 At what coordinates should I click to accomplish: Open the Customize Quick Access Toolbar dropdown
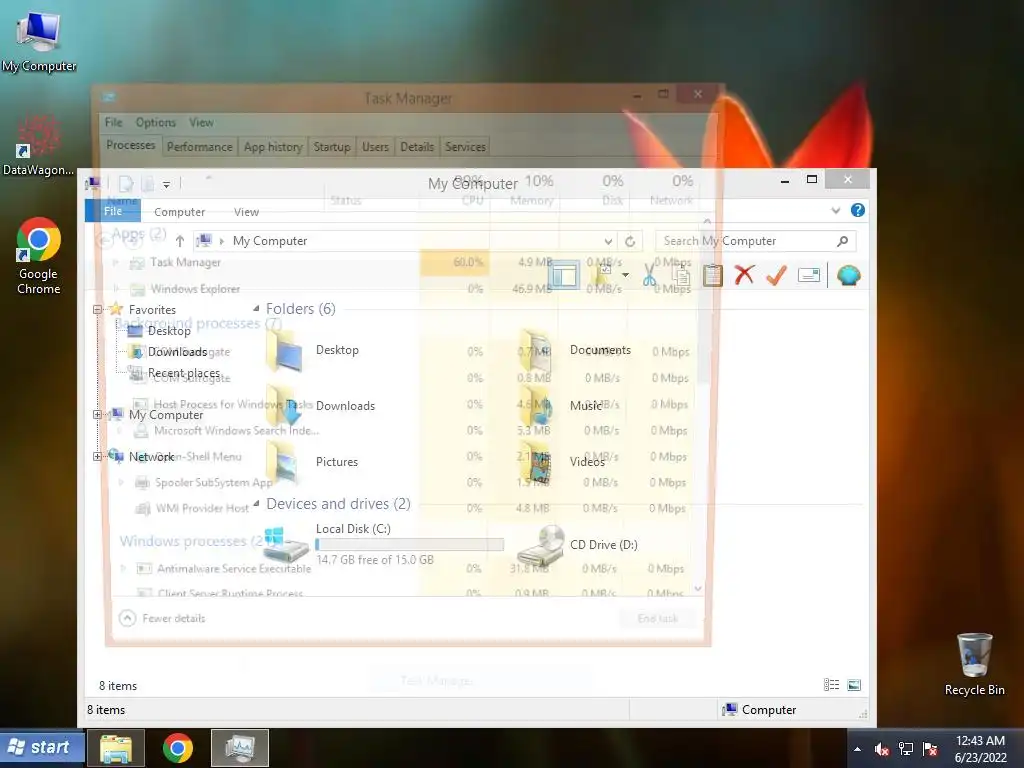(x=167, y=185)
